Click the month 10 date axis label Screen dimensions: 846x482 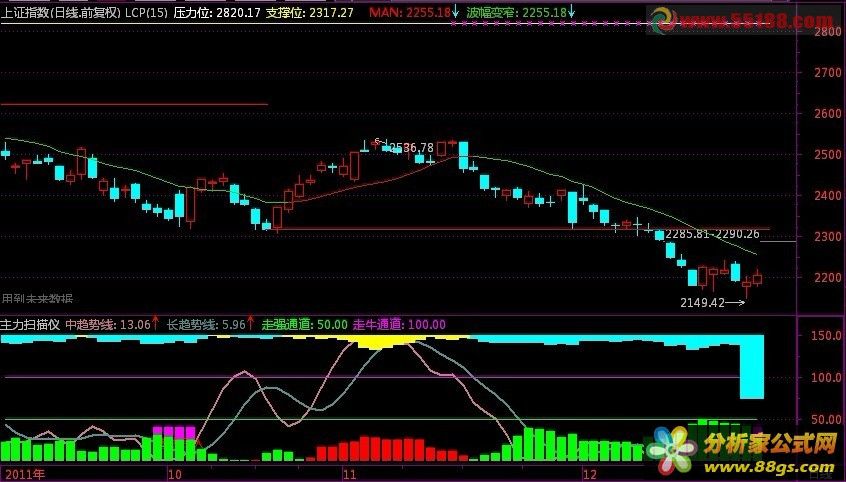174,475
